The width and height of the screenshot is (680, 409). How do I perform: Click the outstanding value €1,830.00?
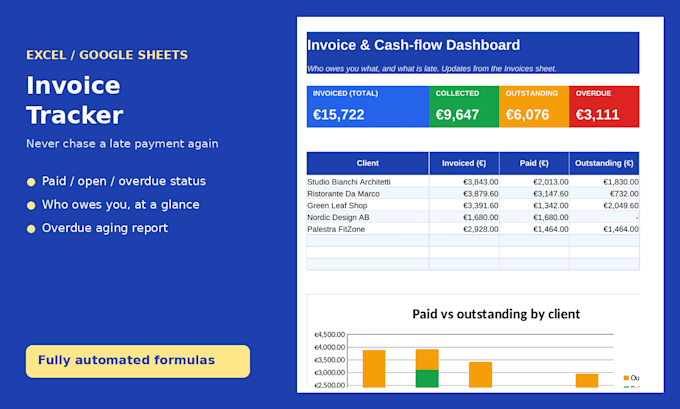coord(621,182)
